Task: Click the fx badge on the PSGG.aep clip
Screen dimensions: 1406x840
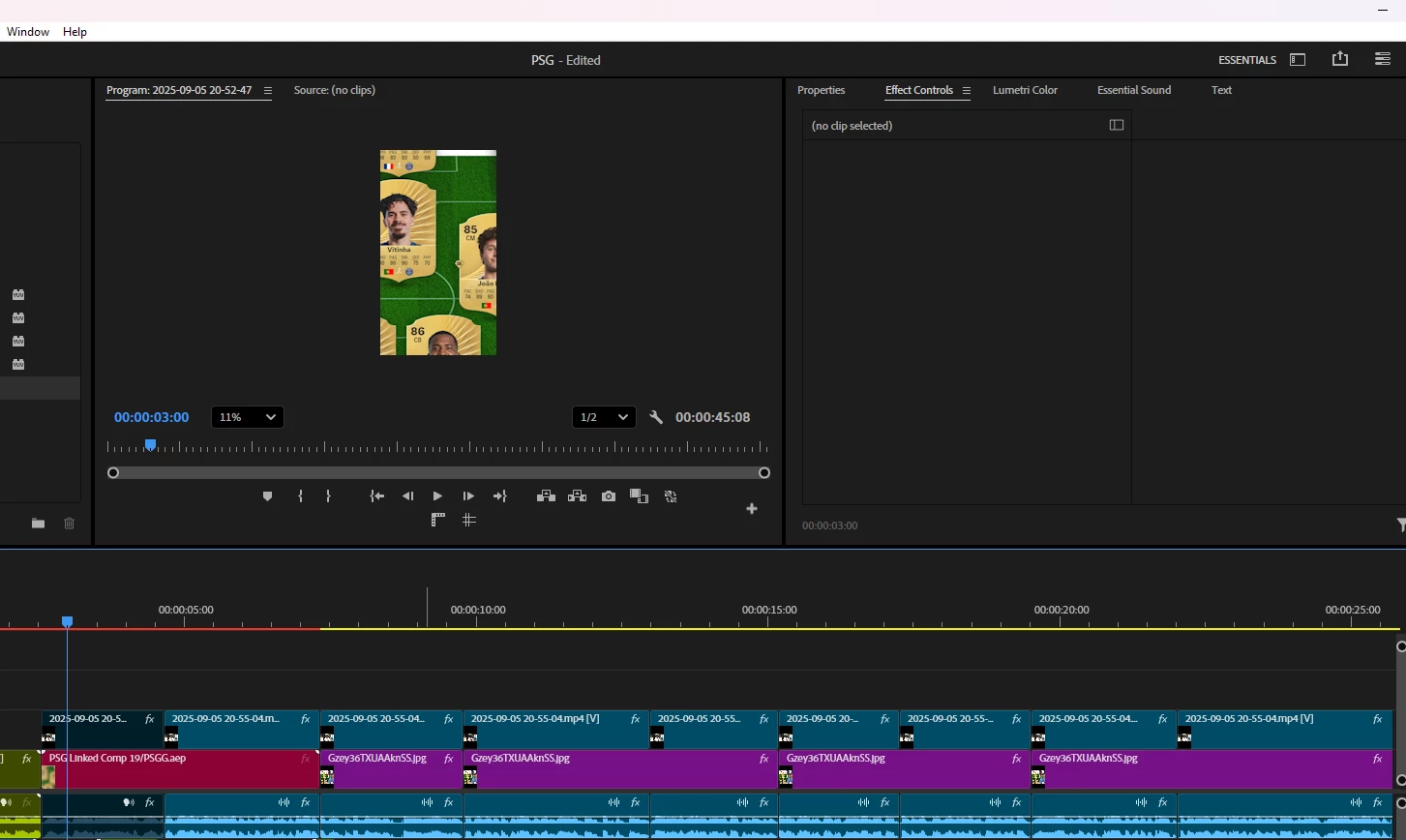Action: point(306,759)
